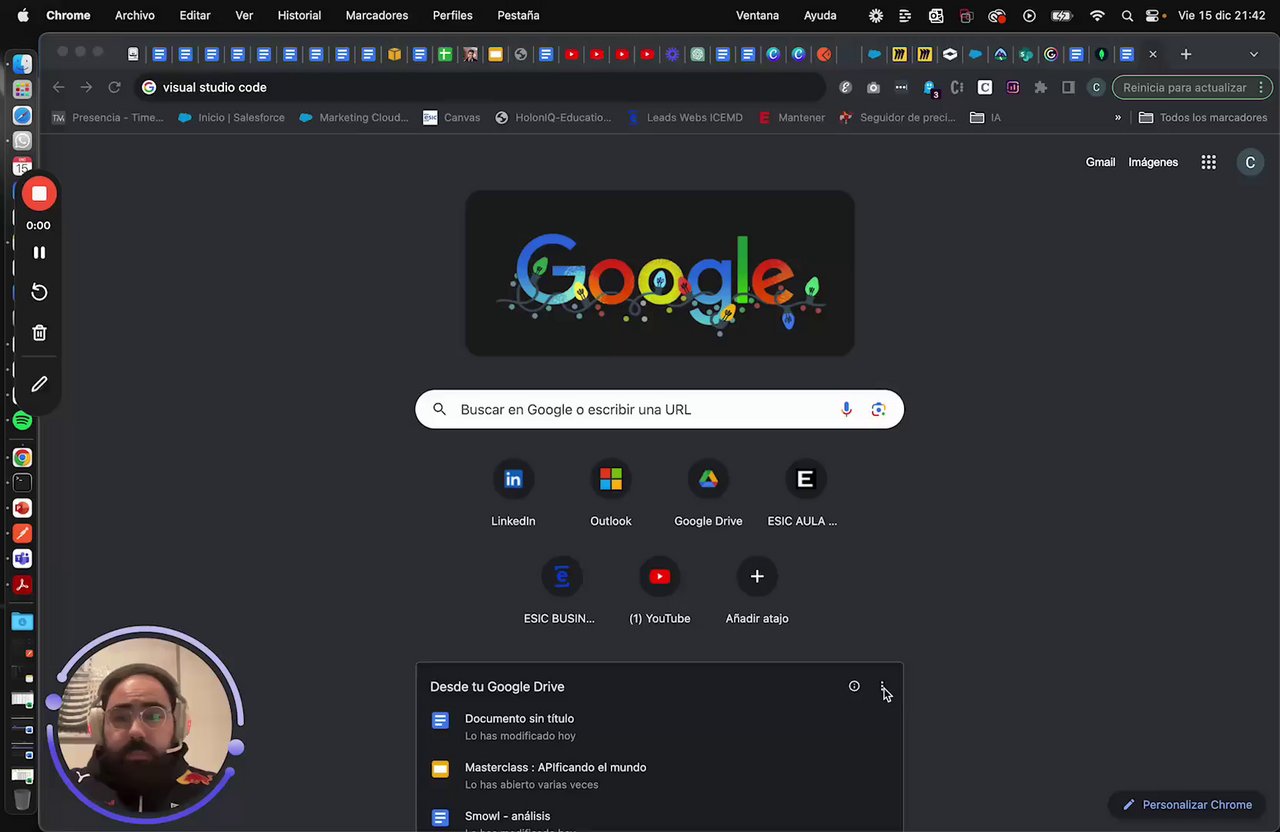The width and height of the screenshot is (1280, 832).
Task: Open a new tab with the plus button
Action: 1186,54
